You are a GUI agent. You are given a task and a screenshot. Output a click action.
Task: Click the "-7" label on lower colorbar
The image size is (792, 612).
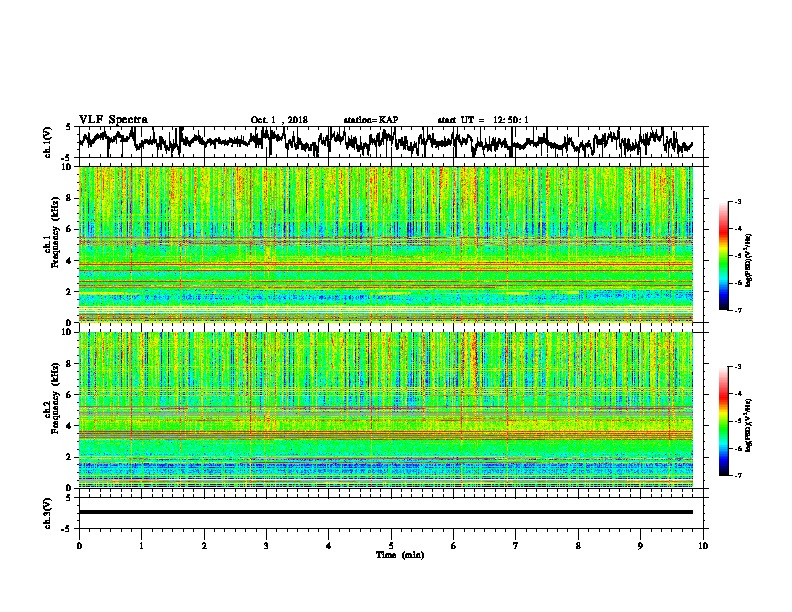click(x=737, y=476)
